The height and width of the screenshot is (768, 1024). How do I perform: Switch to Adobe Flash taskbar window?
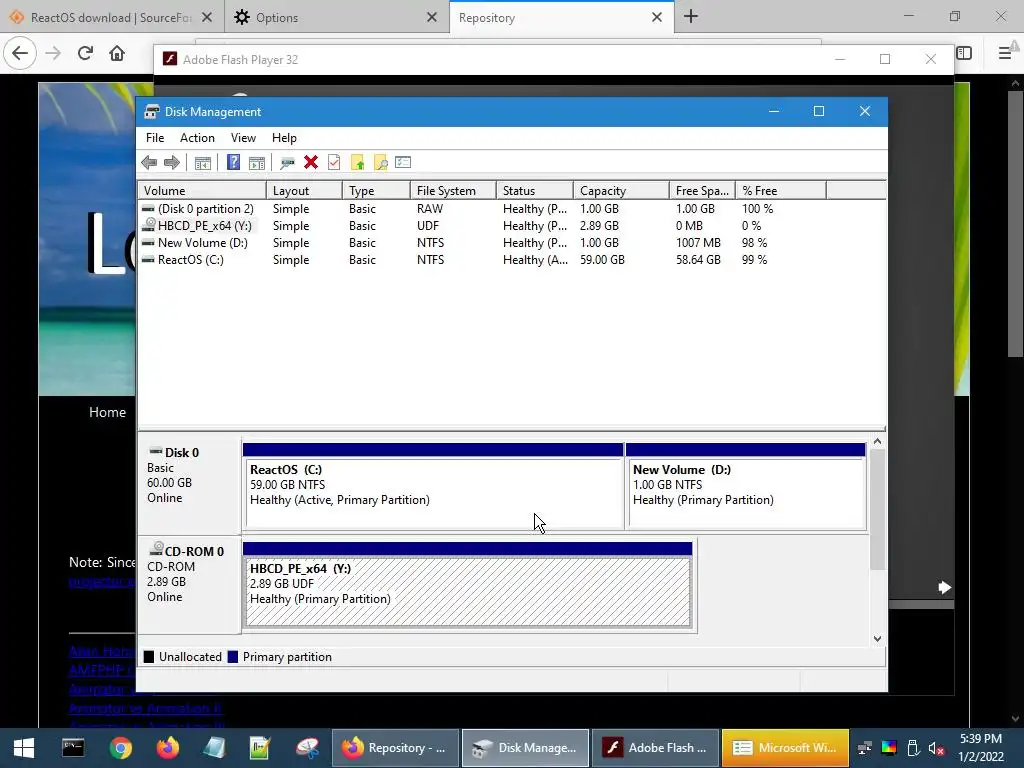coord(655,748)
